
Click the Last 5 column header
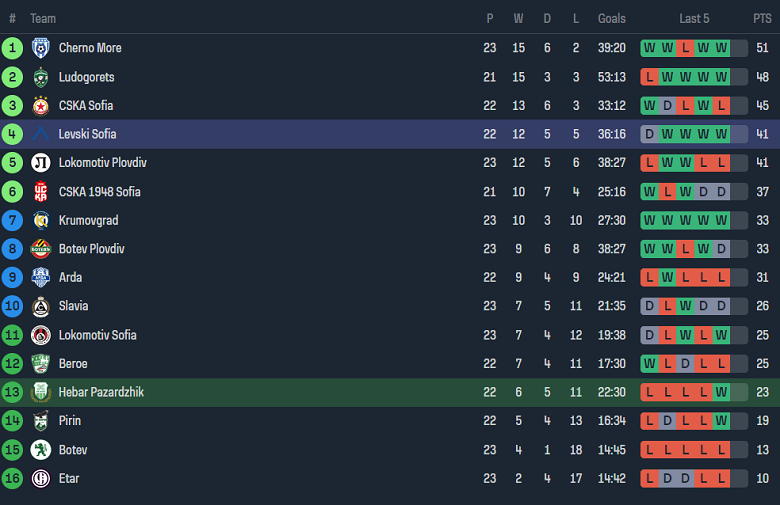pos(694,19)
